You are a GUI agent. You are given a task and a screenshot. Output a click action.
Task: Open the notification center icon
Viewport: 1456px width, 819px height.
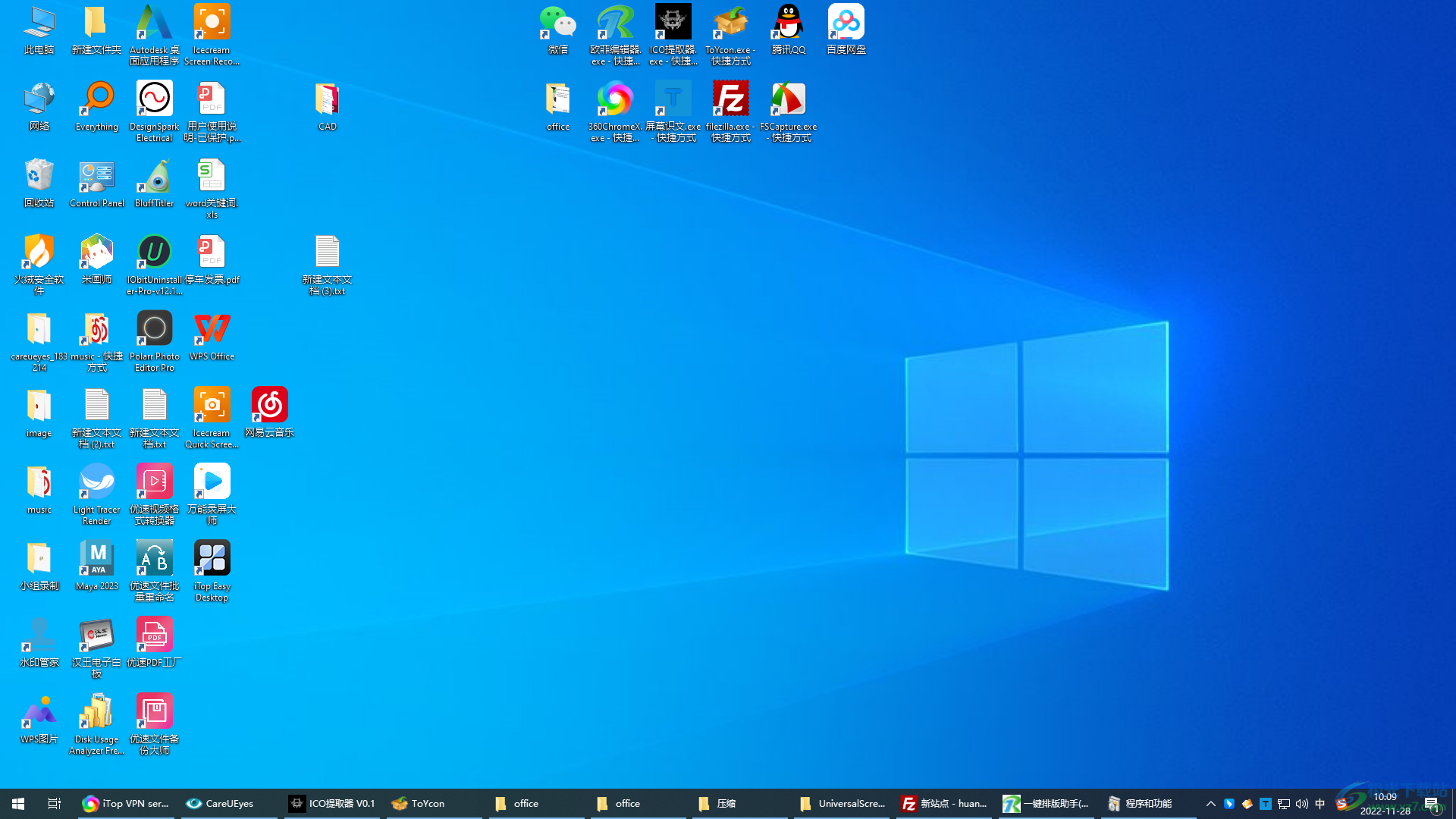[1432, 804]
